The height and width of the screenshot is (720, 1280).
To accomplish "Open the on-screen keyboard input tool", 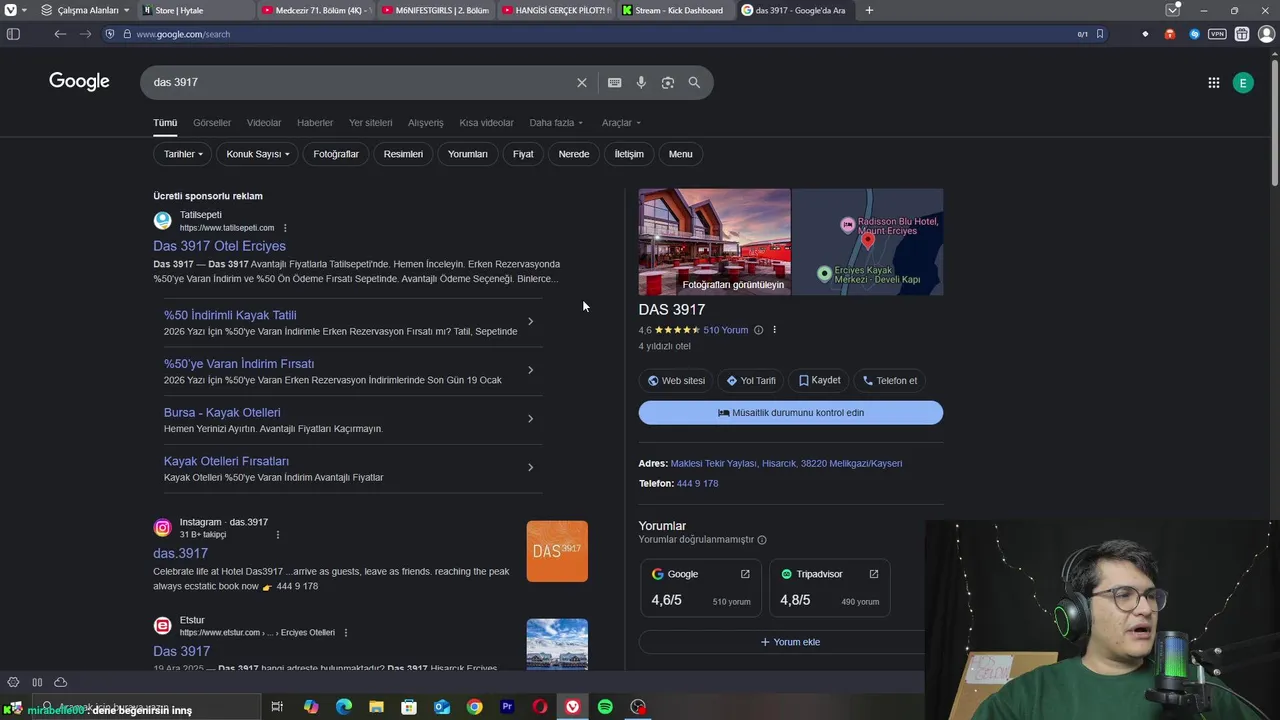I will (614, 83).
